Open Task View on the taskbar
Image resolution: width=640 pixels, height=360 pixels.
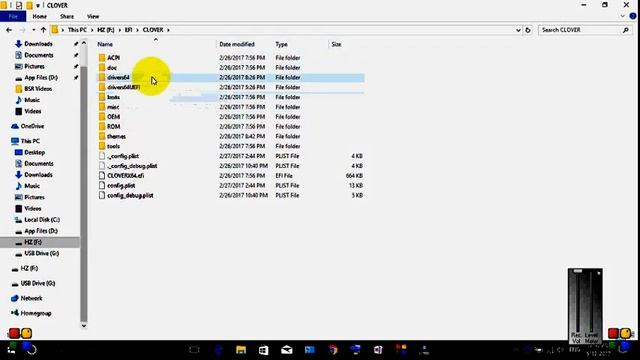194,350
